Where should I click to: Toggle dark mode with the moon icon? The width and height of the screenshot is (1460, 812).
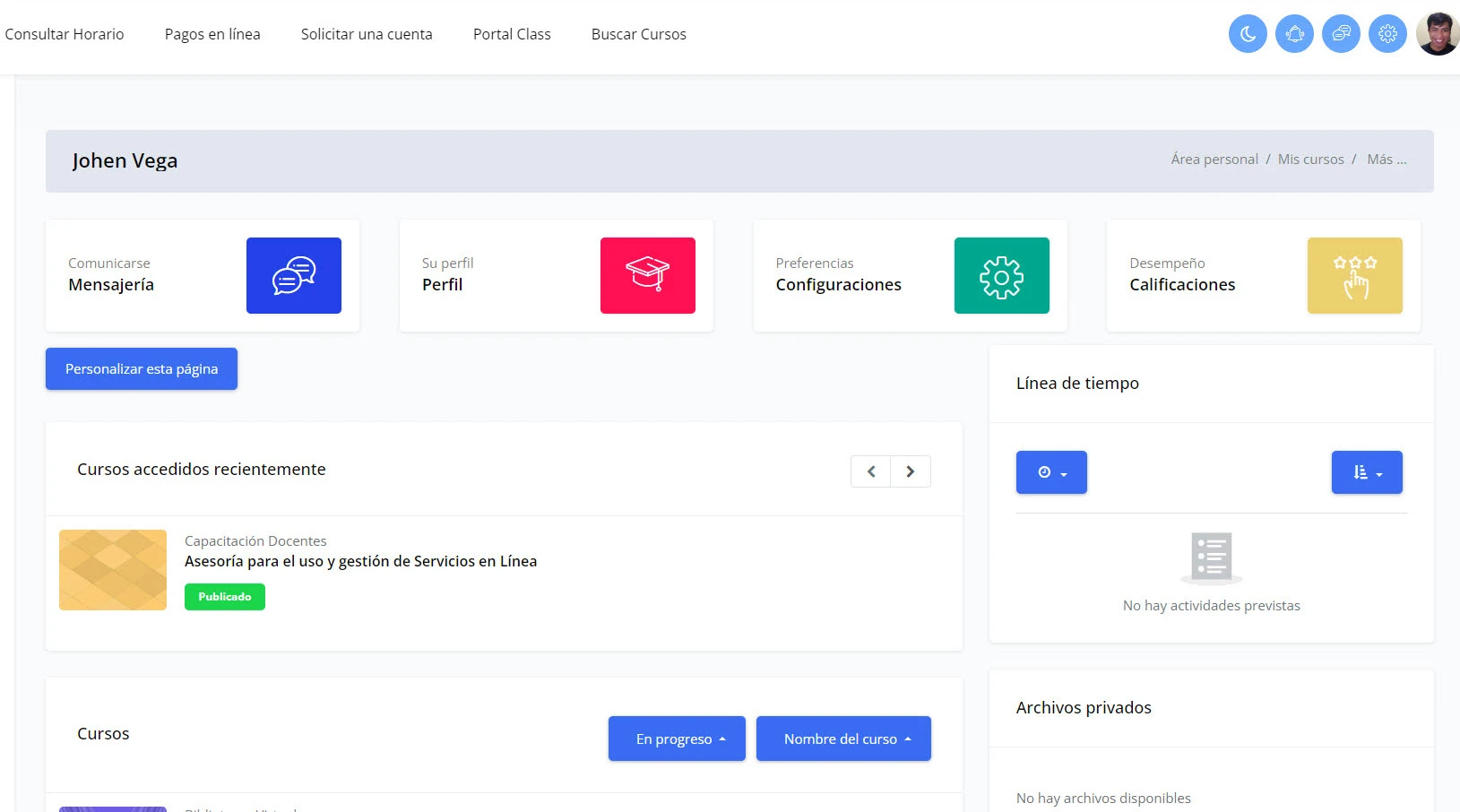click(1247, 33)
